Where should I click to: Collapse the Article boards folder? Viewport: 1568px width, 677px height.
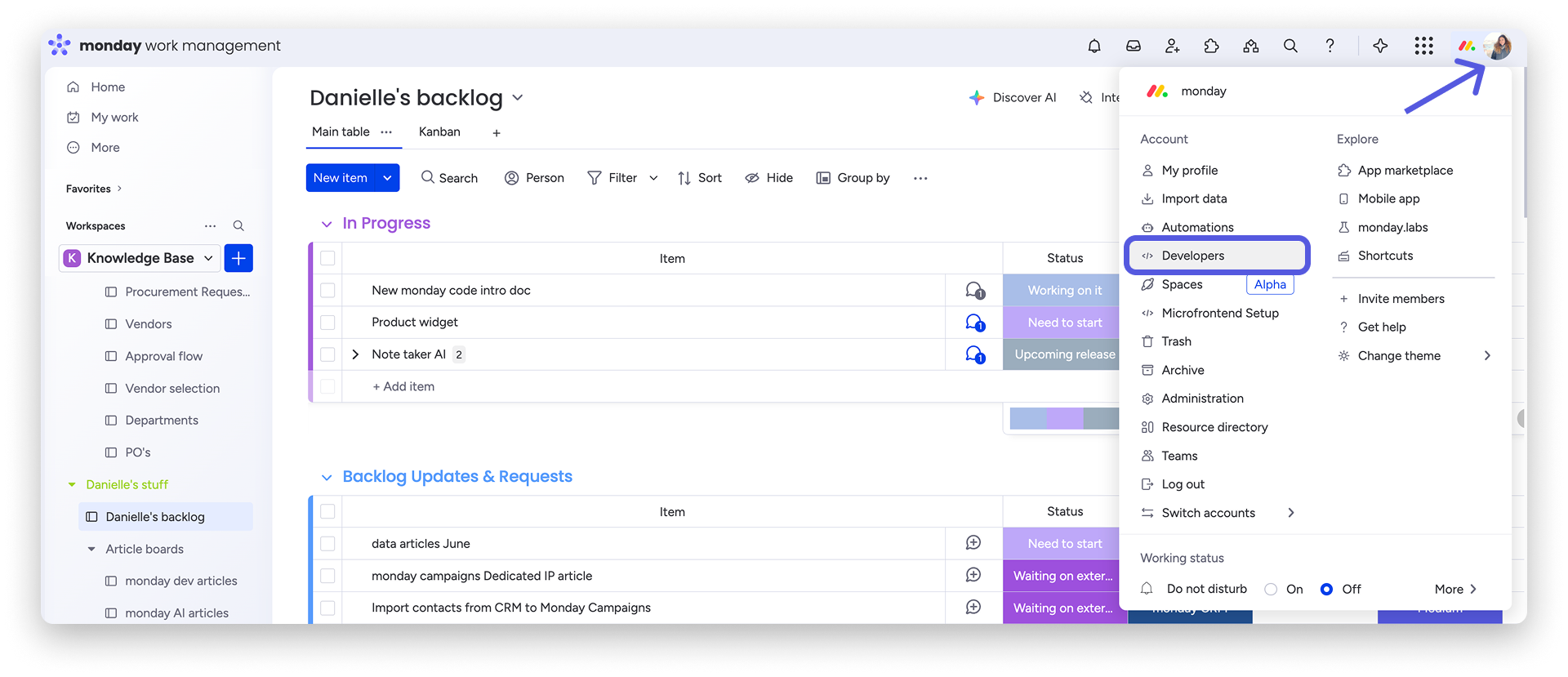[91, 549]
